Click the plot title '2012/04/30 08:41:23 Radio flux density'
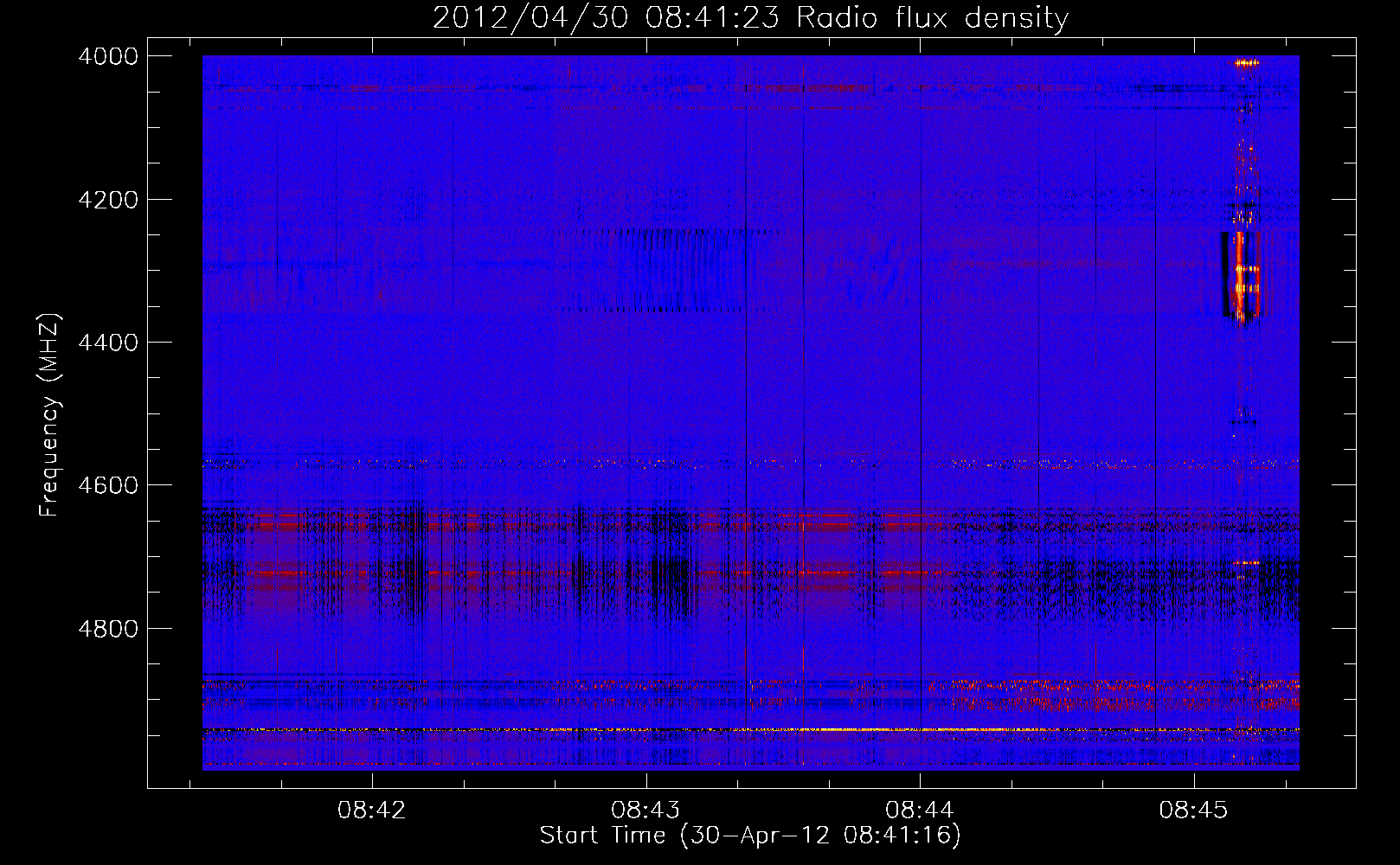The image size is (1400, 865). pos(750,17)
